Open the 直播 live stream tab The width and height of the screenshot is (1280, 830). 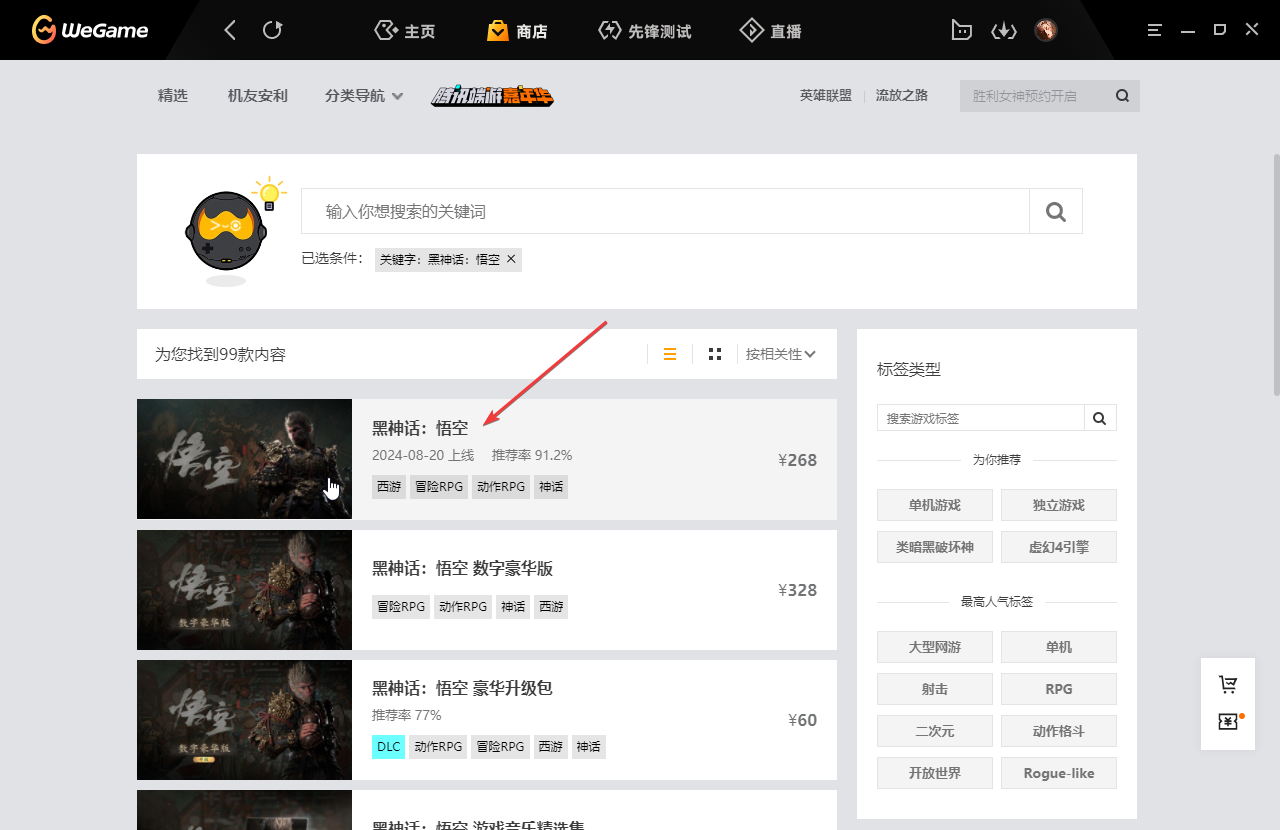click(x=770, y=31)
